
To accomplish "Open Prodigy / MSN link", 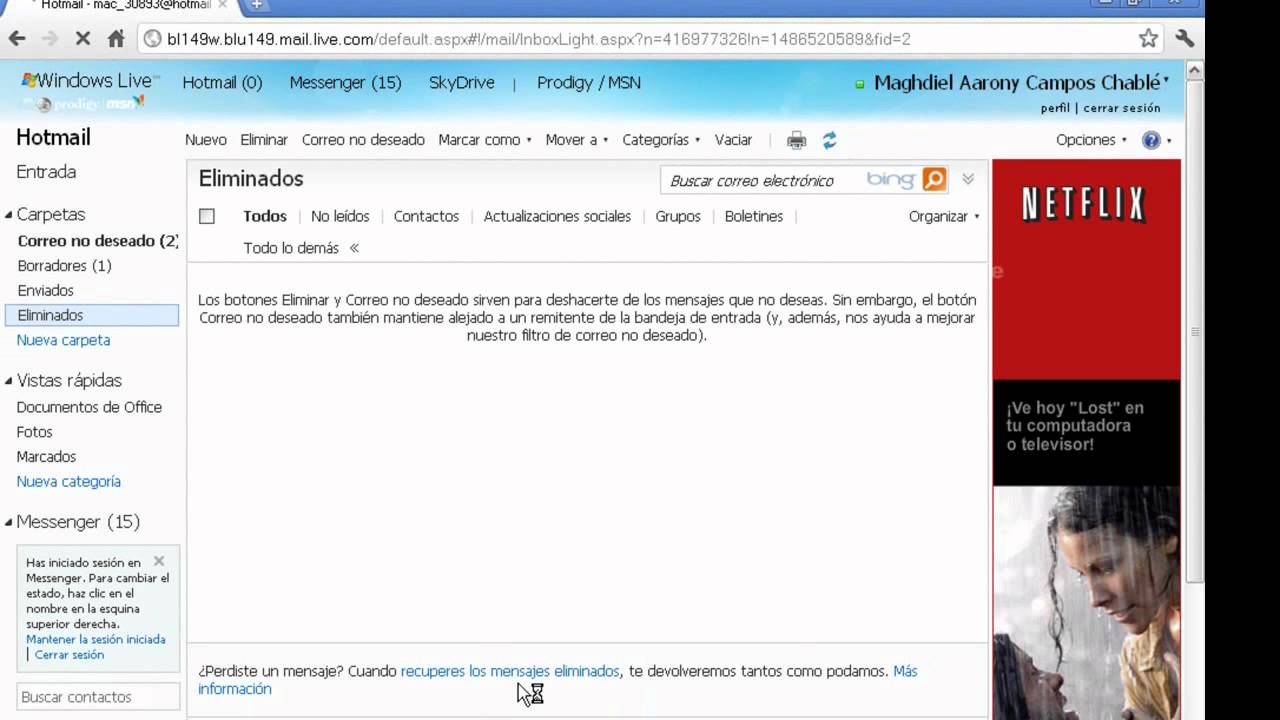I will click(589, 83).
